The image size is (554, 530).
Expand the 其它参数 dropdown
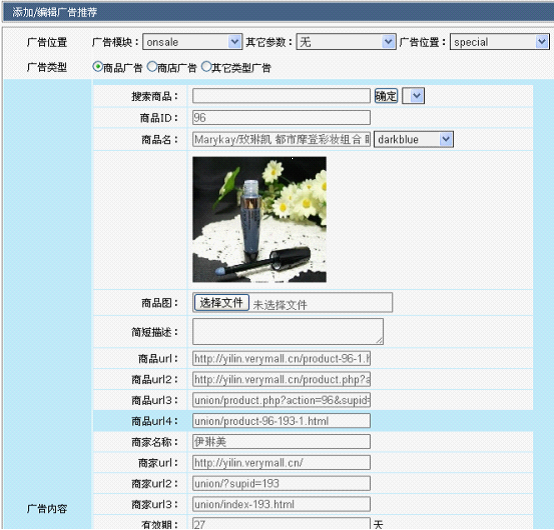346,42
